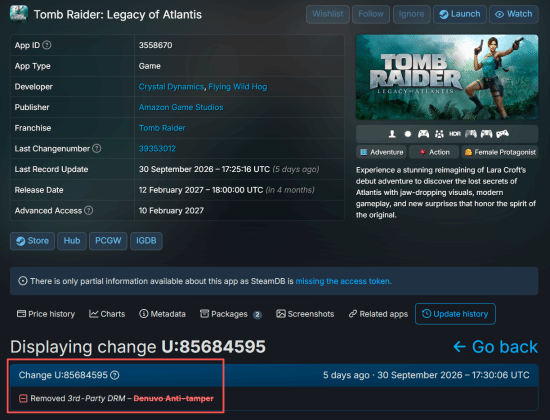The height and width of the screenshot is (420, 550).
Task: Switch to the Charts tab
Action: pos(107,314)
